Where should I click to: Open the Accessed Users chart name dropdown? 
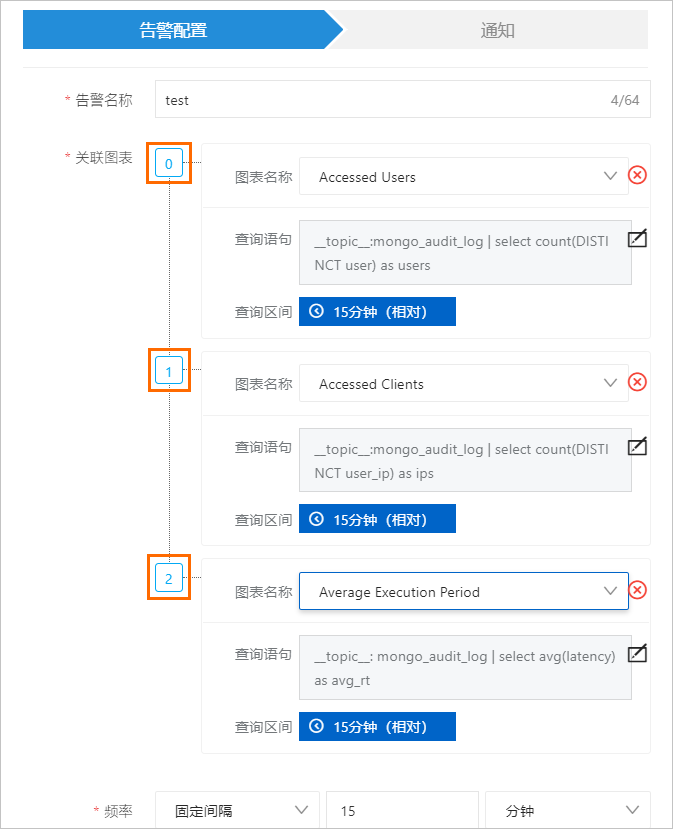[x=463, y=177]
